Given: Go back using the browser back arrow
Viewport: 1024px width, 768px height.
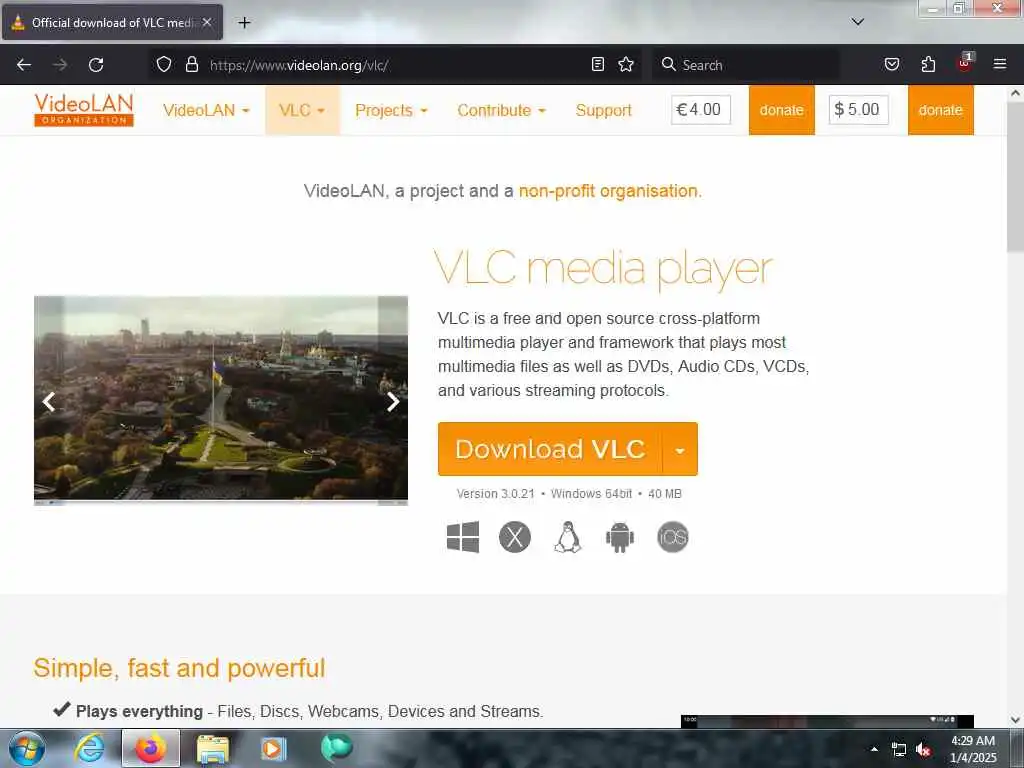Looking at the screenshot, I should (x=24, y=65).
